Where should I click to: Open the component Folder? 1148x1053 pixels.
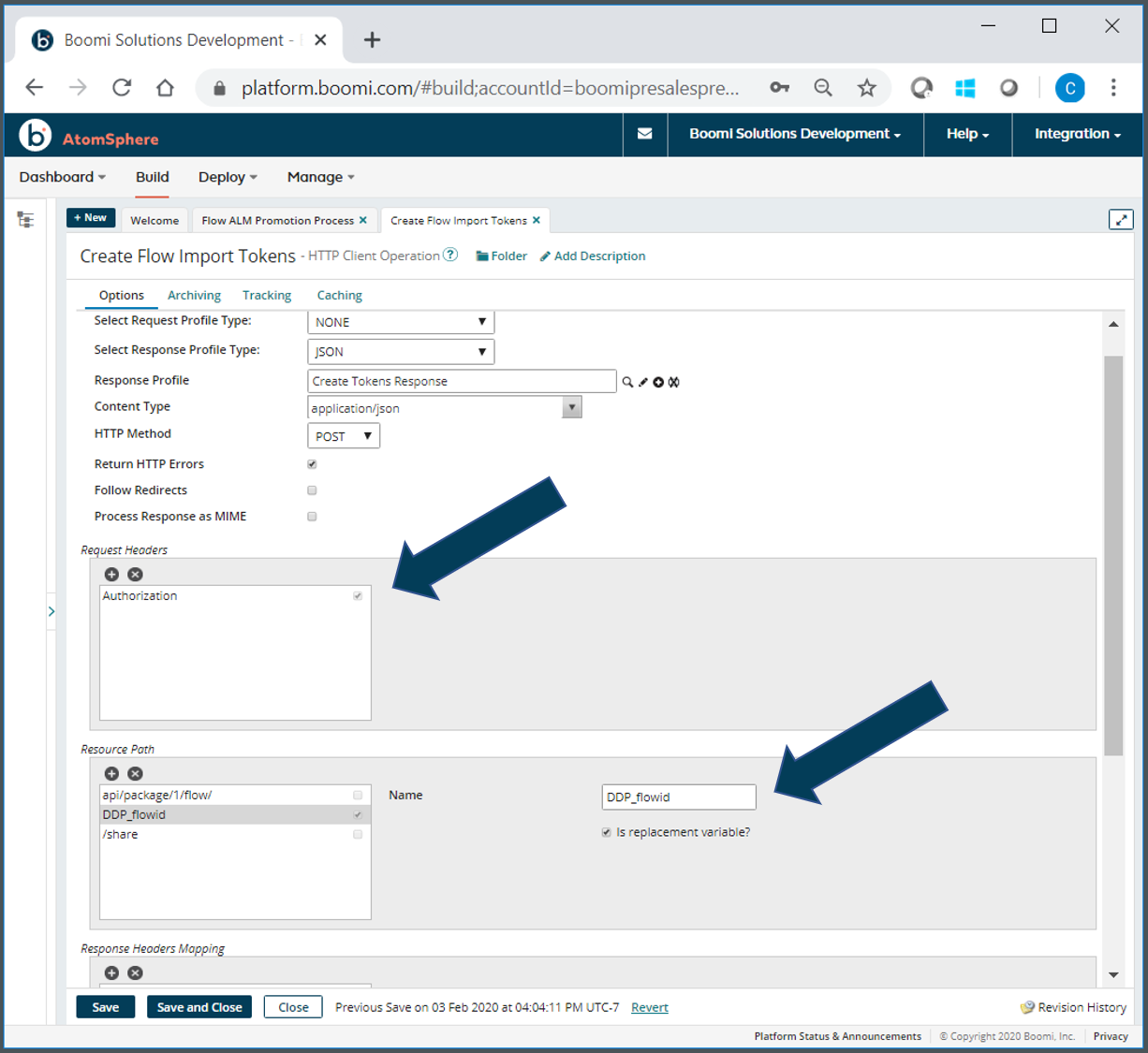[501, 256]
